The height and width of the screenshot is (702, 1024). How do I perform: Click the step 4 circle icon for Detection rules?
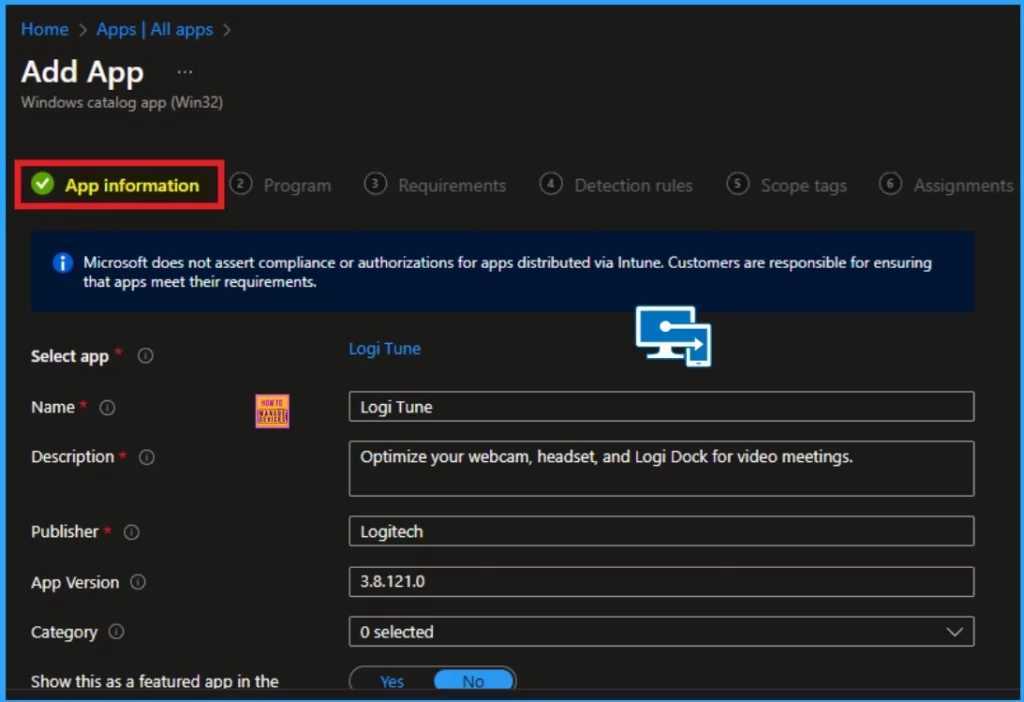(551, 184)
